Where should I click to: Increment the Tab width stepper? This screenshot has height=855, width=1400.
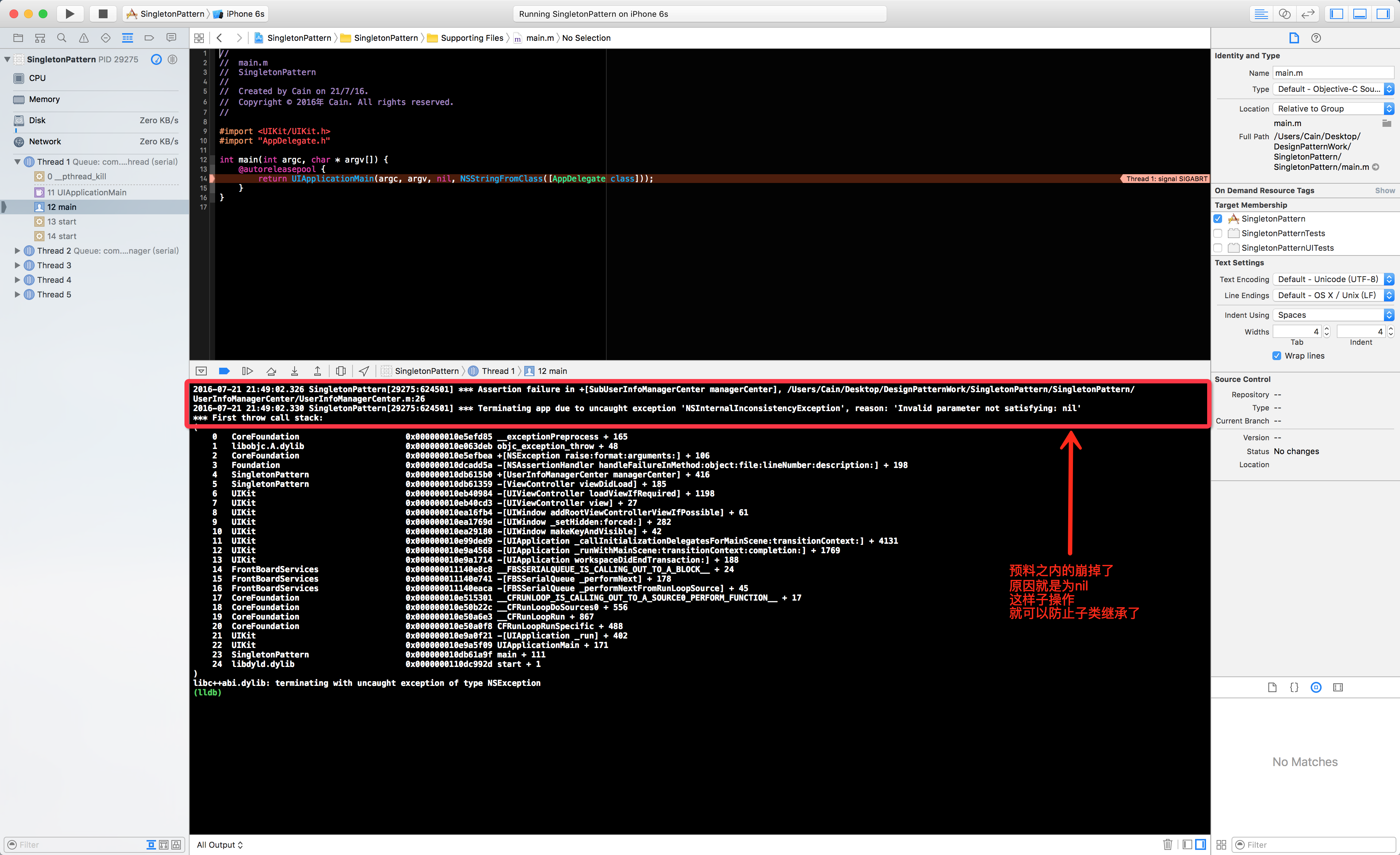1327,328
